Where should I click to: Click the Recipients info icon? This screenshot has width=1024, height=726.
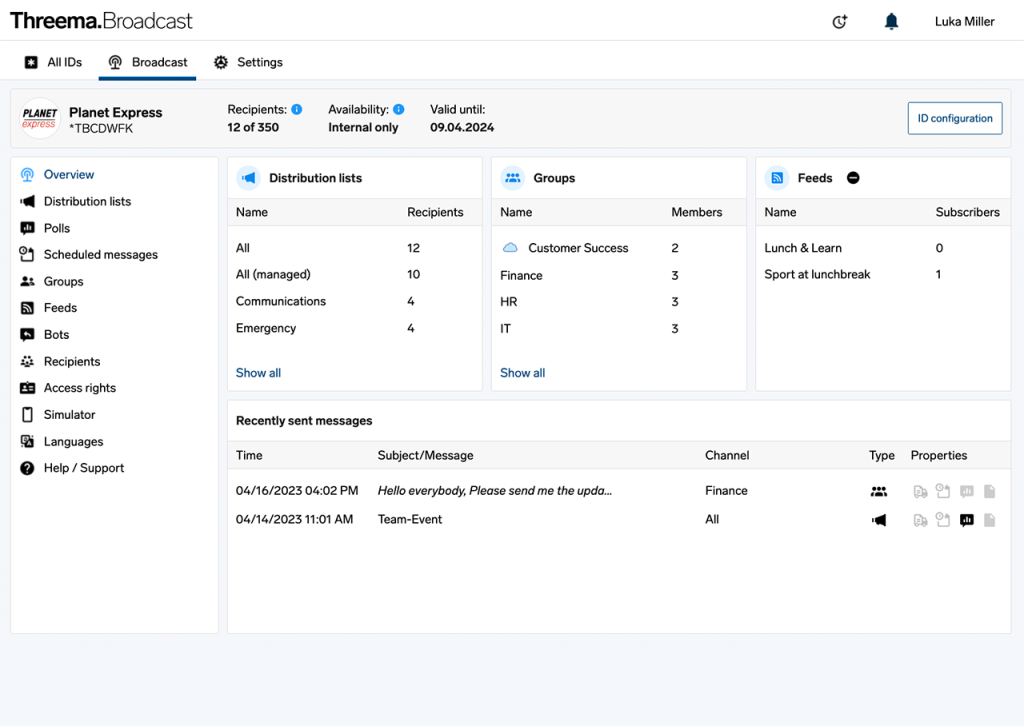coord(296,110)
